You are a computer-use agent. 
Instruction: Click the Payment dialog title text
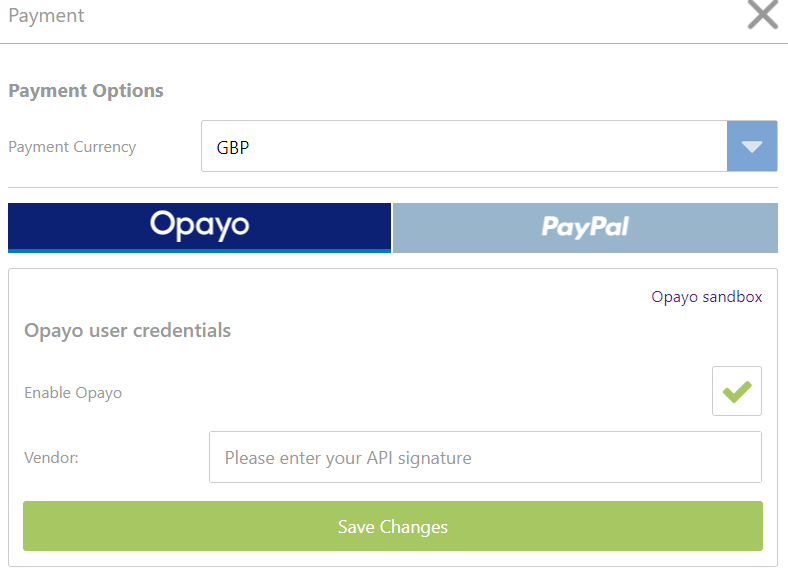click(x=46, y=16)
